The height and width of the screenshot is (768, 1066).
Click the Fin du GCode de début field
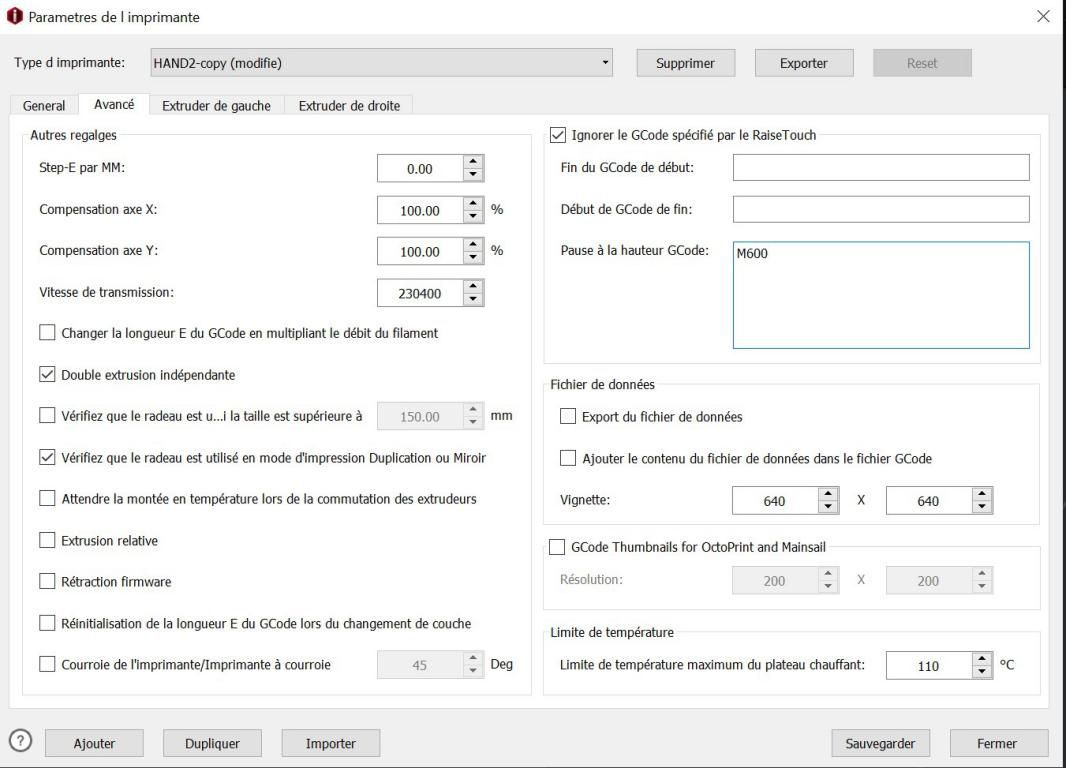point(881,167)
